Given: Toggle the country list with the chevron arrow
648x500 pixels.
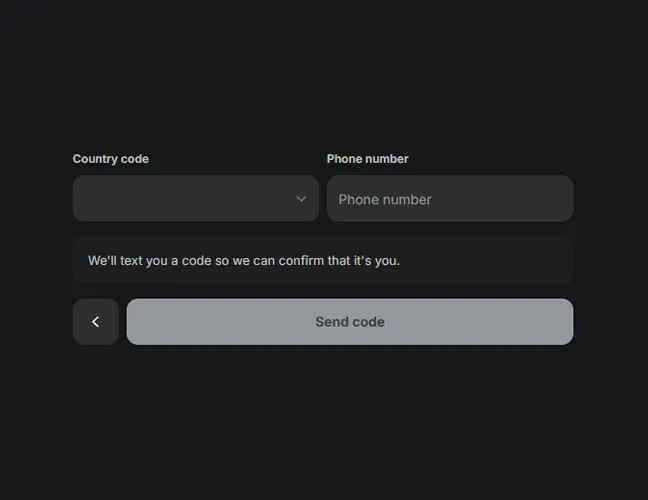Looking at the screenshot, I should click(x=301, y=199).
